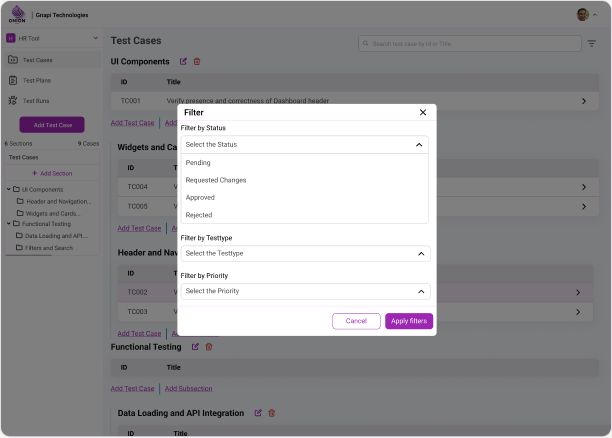612x438 pixels.
Task: Click the Test Cases folder icon
Action: click(13, 60)
